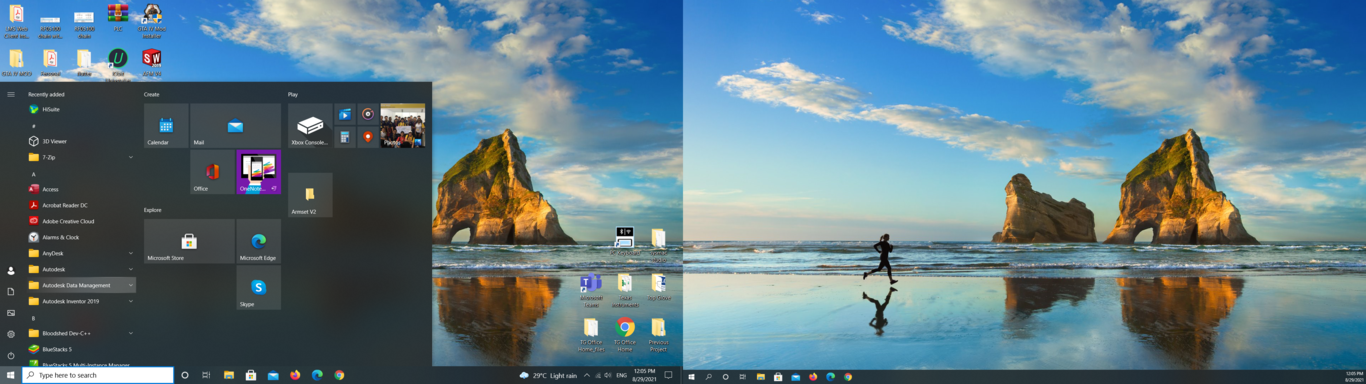The height and width of the screenshot is (384, 1366).
Task: Open the Armset V2 folder tile
Action: pos(310,195)
